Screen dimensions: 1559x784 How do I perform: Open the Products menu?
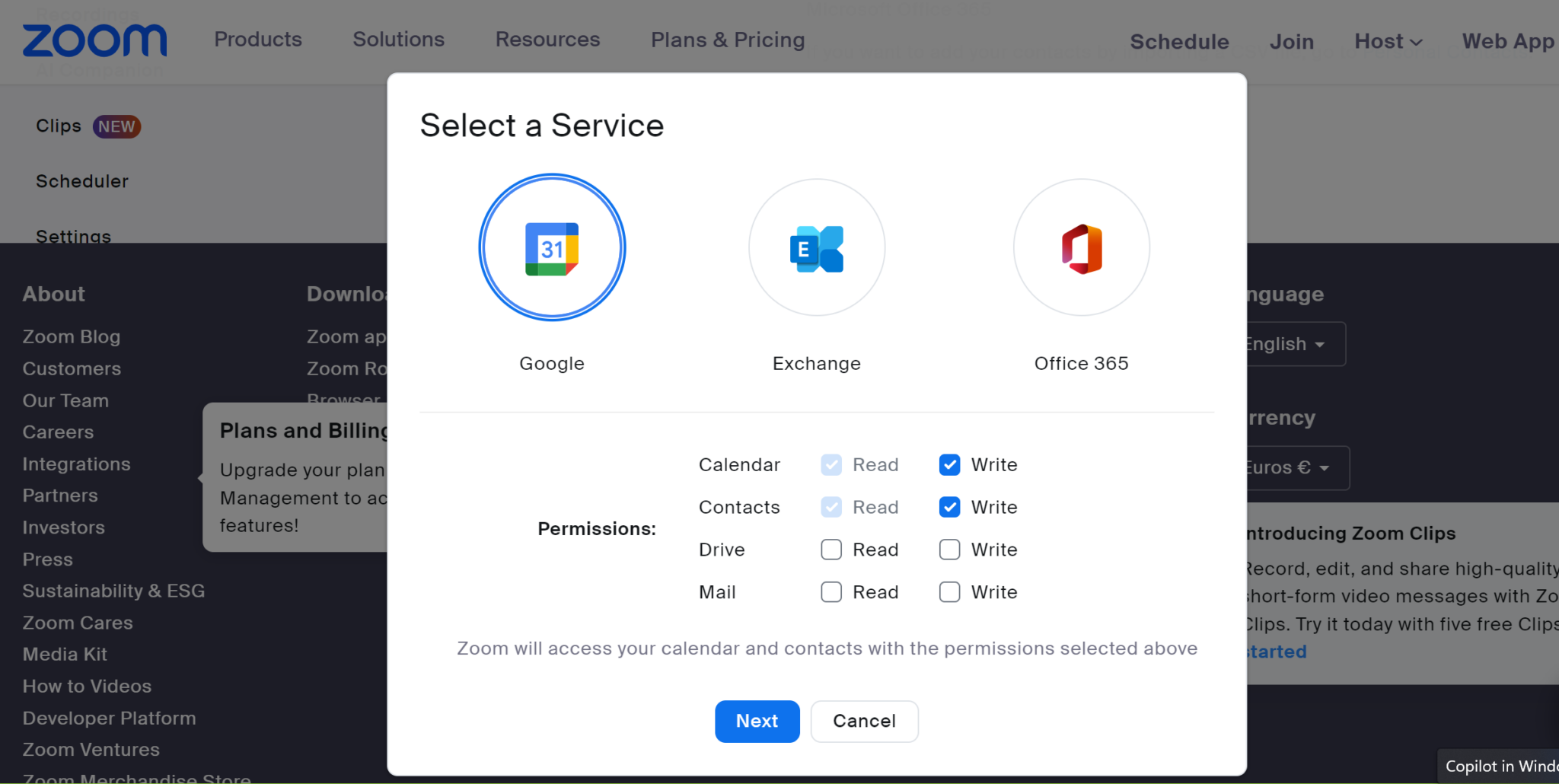pyautogui.click(x=258, y=40)
